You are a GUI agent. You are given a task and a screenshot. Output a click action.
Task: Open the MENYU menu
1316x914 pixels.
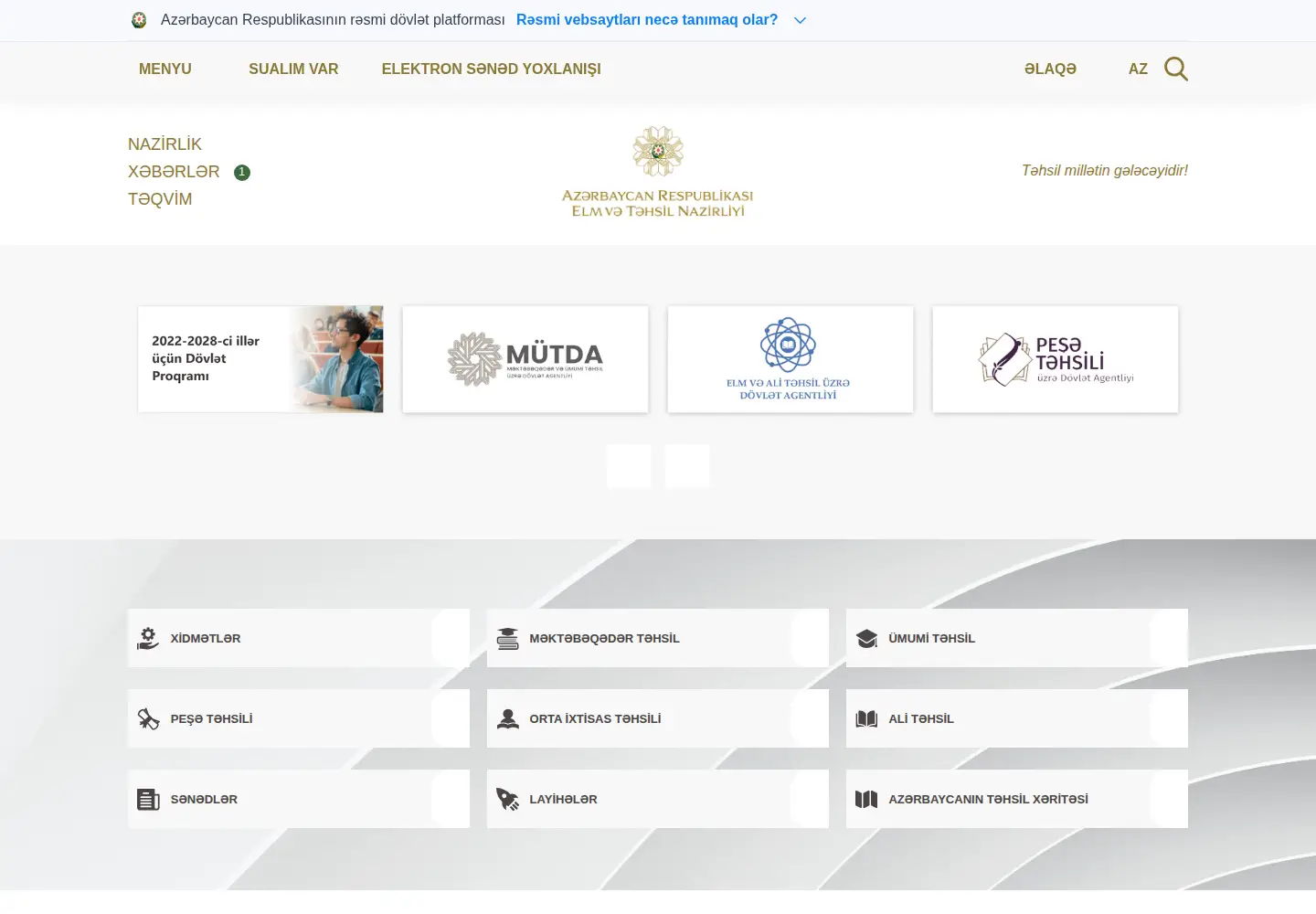pos(165,69)
